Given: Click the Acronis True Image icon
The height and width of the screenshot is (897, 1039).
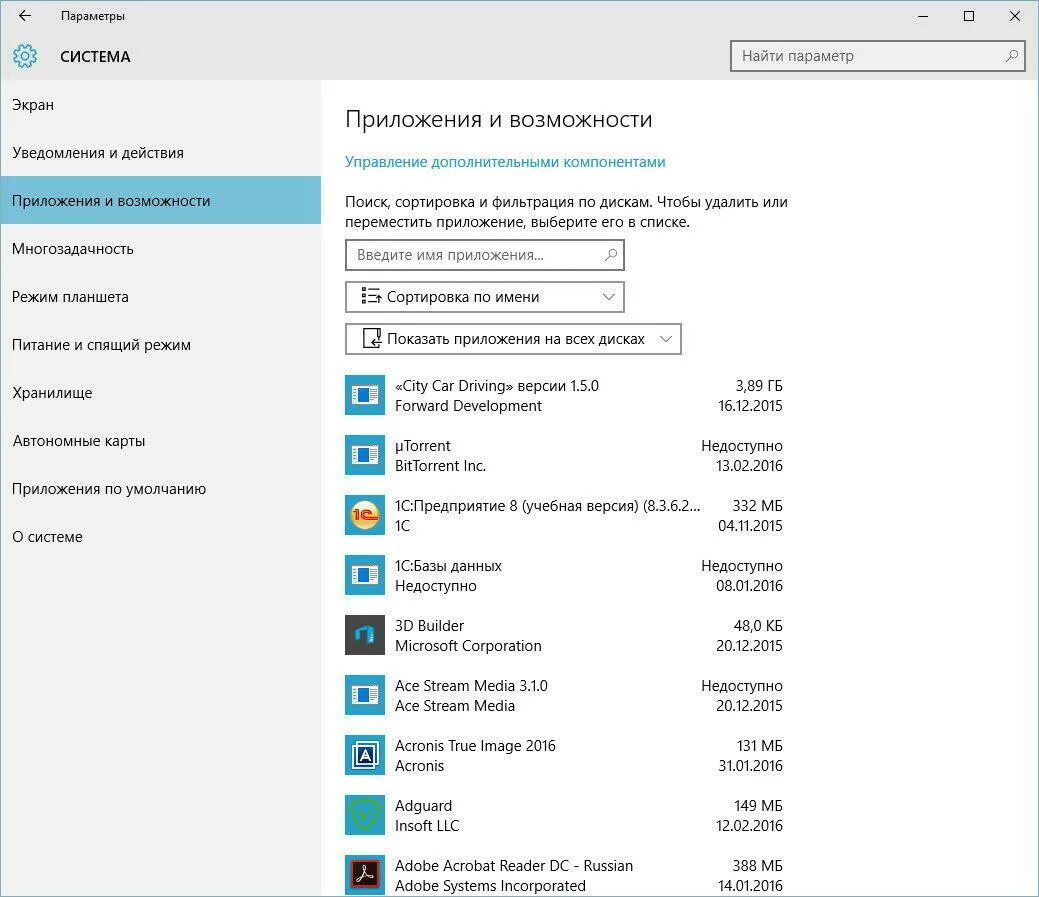Looking at the screenshot, I should point(364,755).
